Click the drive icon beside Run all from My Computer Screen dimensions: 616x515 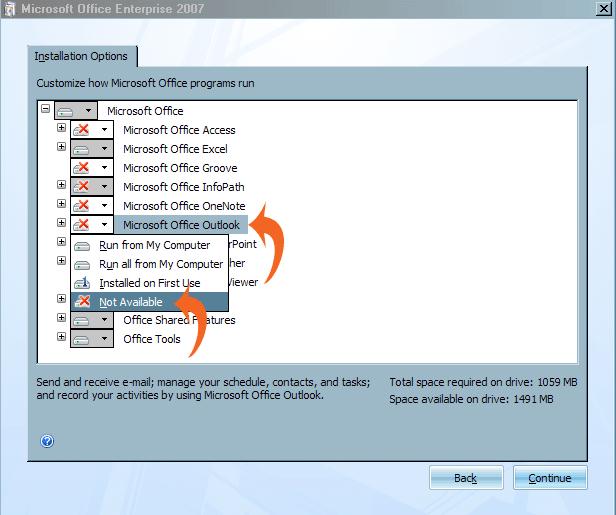tap(82, 265)
